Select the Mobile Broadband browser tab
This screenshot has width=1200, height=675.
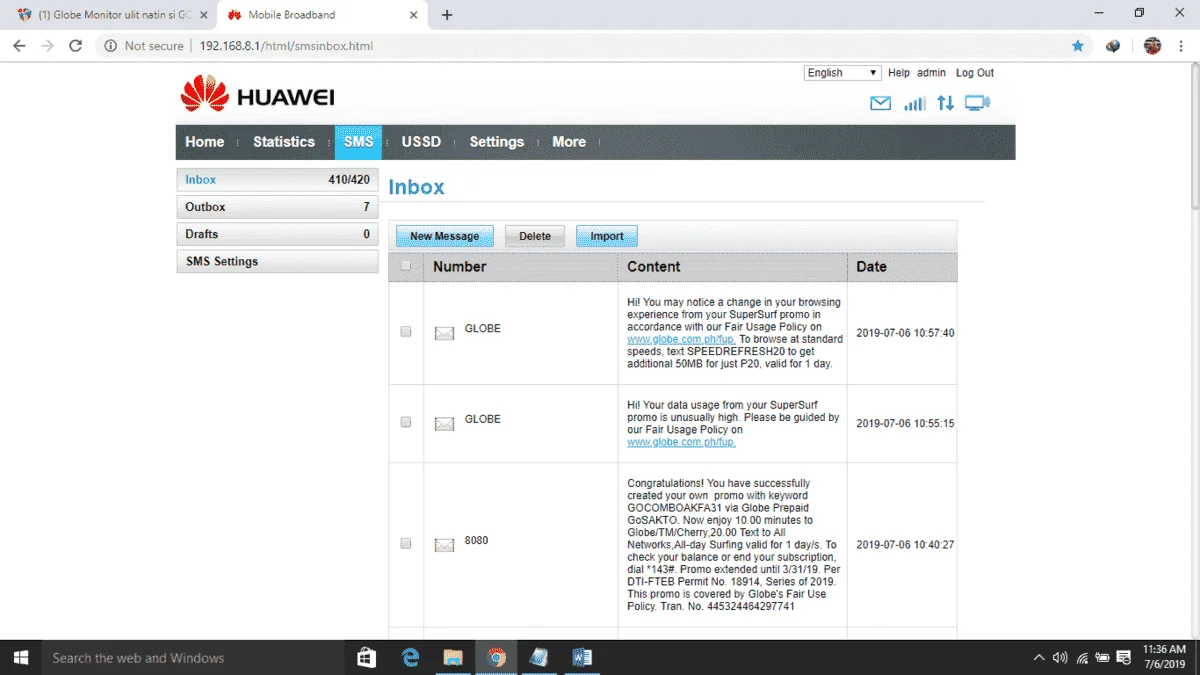[320, 15]
